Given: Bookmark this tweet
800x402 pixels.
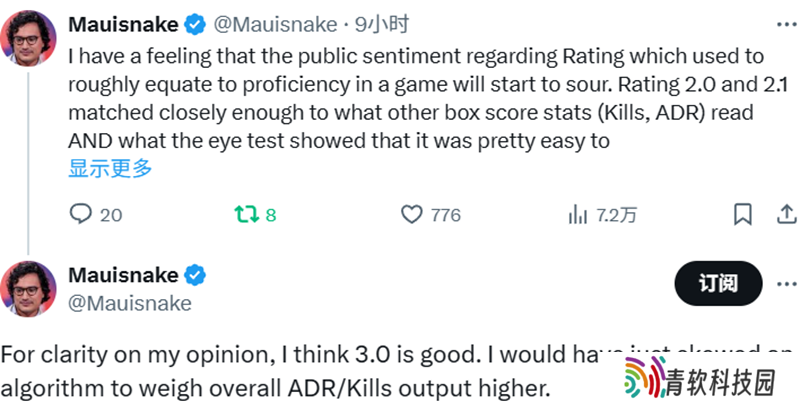Looking at the screenshot, I should click(x=743, y=214).
